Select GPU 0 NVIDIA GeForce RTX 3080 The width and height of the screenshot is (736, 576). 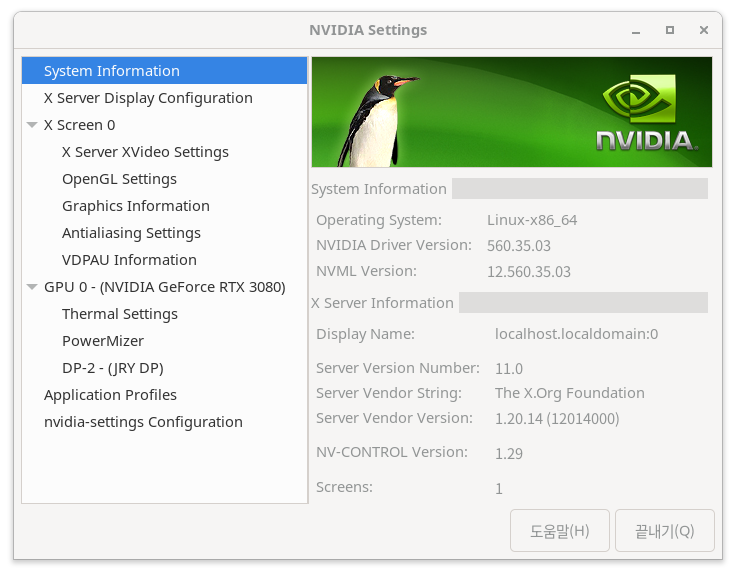[164, 287]
